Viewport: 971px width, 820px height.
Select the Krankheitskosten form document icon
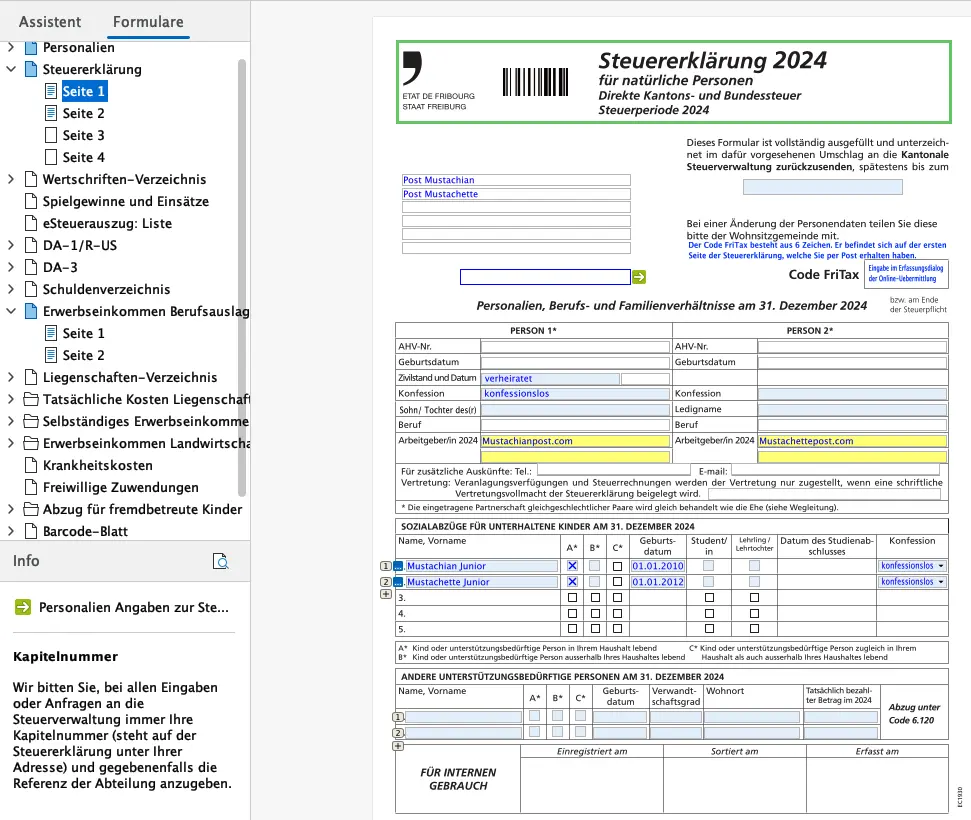coord(30,465)
